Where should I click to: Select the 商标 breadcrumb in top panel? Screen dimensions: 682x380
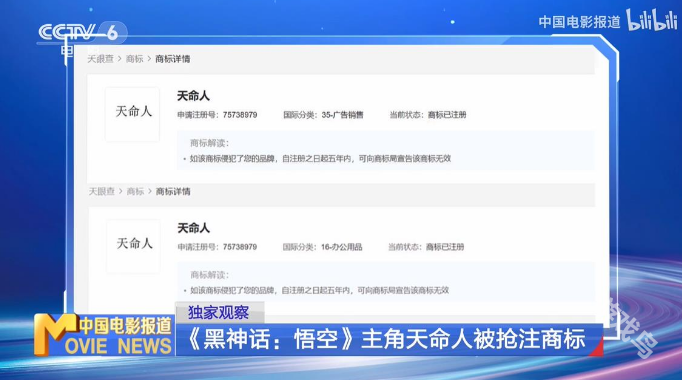click(134, 59)
